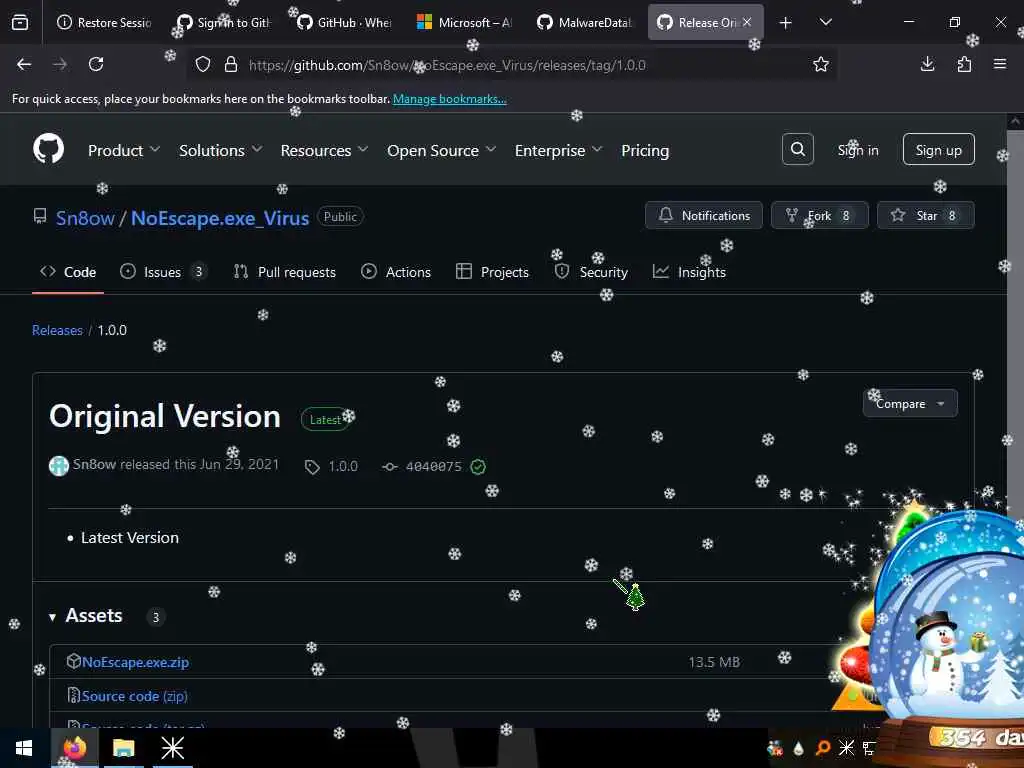Close the Release Original Version tab

click(x=747, y=22)
